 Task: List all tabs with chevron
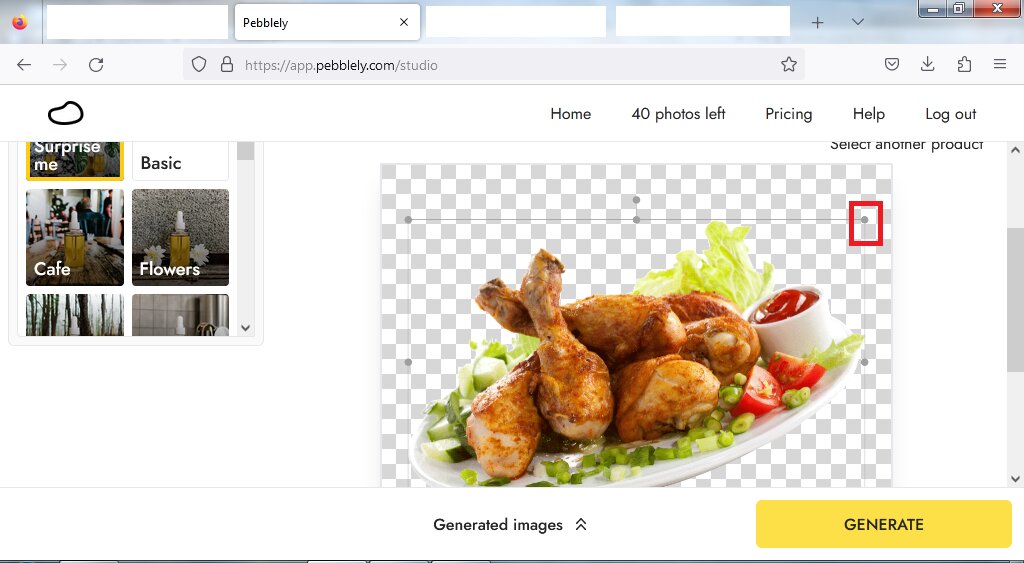[858, 22]
